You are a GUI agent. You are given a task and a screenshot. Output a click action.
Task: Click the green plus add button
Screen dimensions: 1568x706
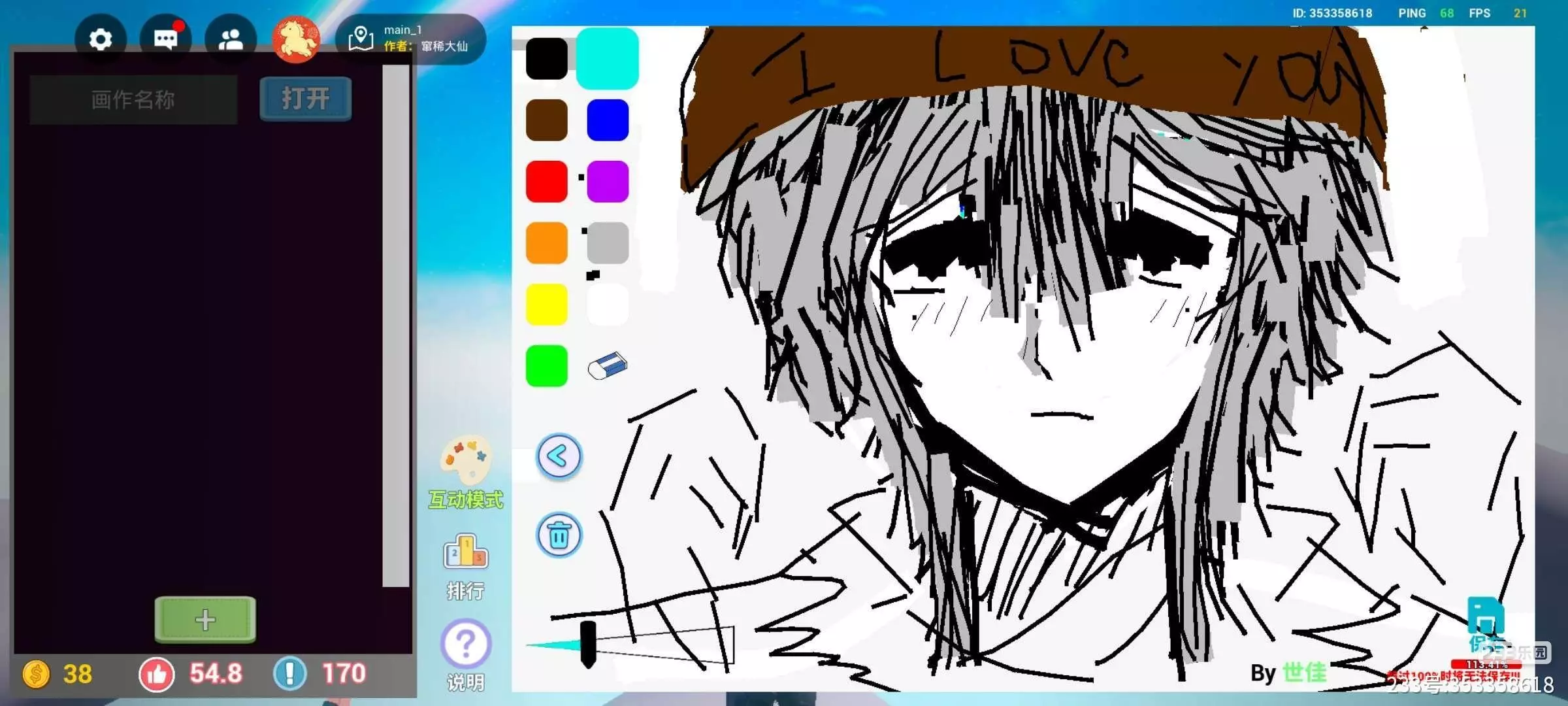(x=205, y=619)
